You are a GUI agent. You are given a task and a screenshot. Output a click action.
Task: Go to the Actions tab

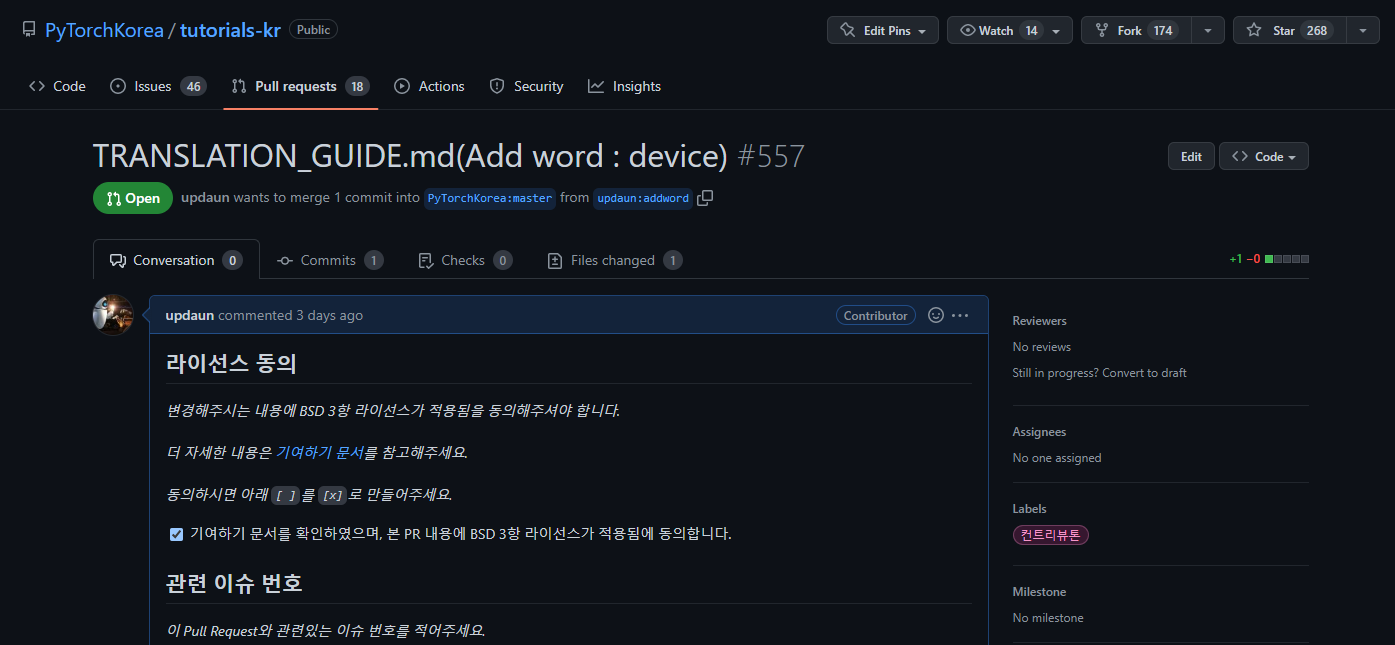pos(429,86)
